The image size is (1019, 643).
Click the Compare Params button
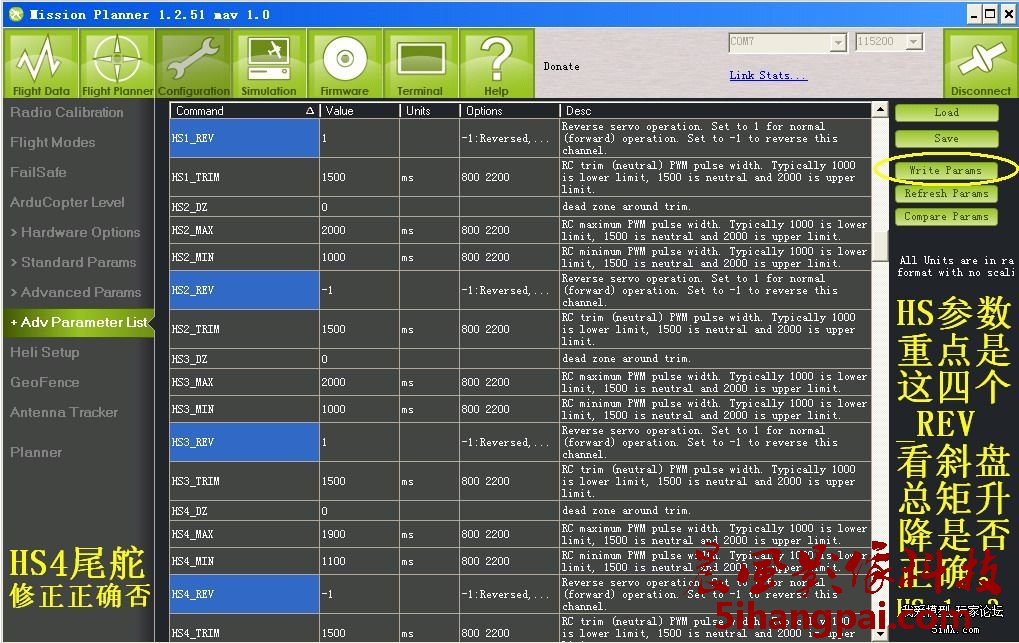(x=946, y=217)
